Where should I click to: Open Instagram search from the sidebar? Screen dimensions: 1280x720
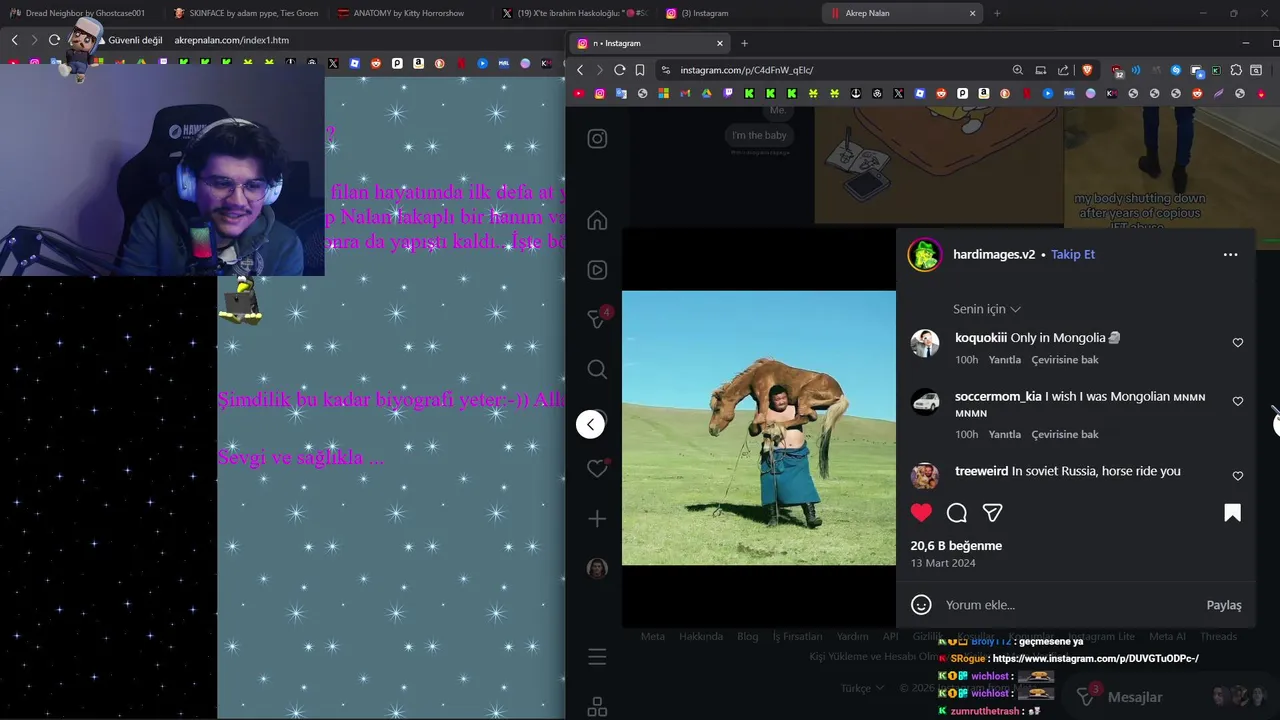pyautogui.click(x=597, y=369)
